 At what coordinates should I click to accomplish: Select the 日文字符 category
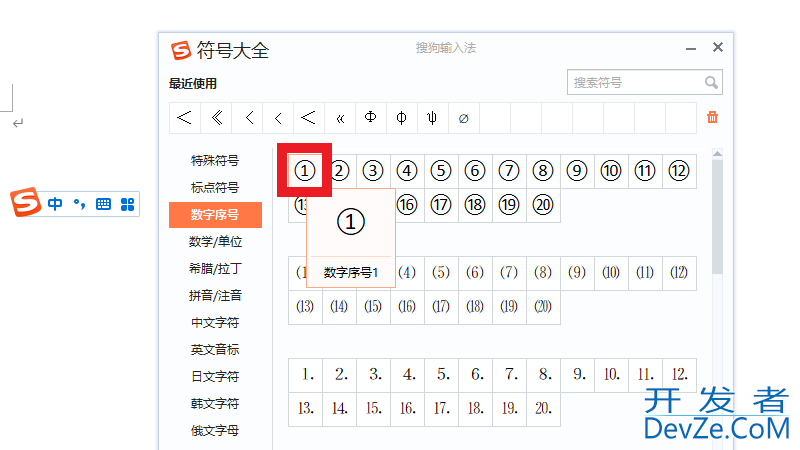(215, 377)
